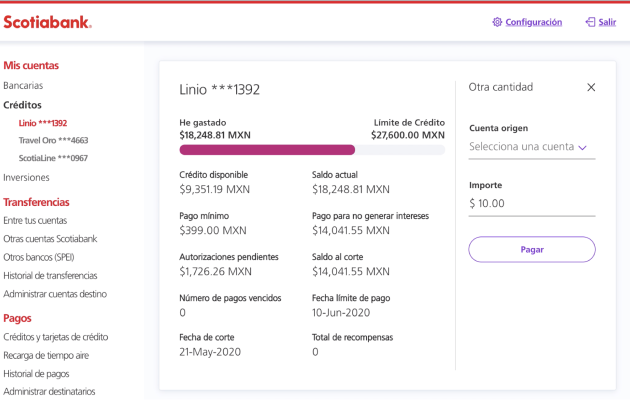The image size is (630, 400).
Task: Click the Fecha de corte 21-May-2020
Action: [210, 352]
